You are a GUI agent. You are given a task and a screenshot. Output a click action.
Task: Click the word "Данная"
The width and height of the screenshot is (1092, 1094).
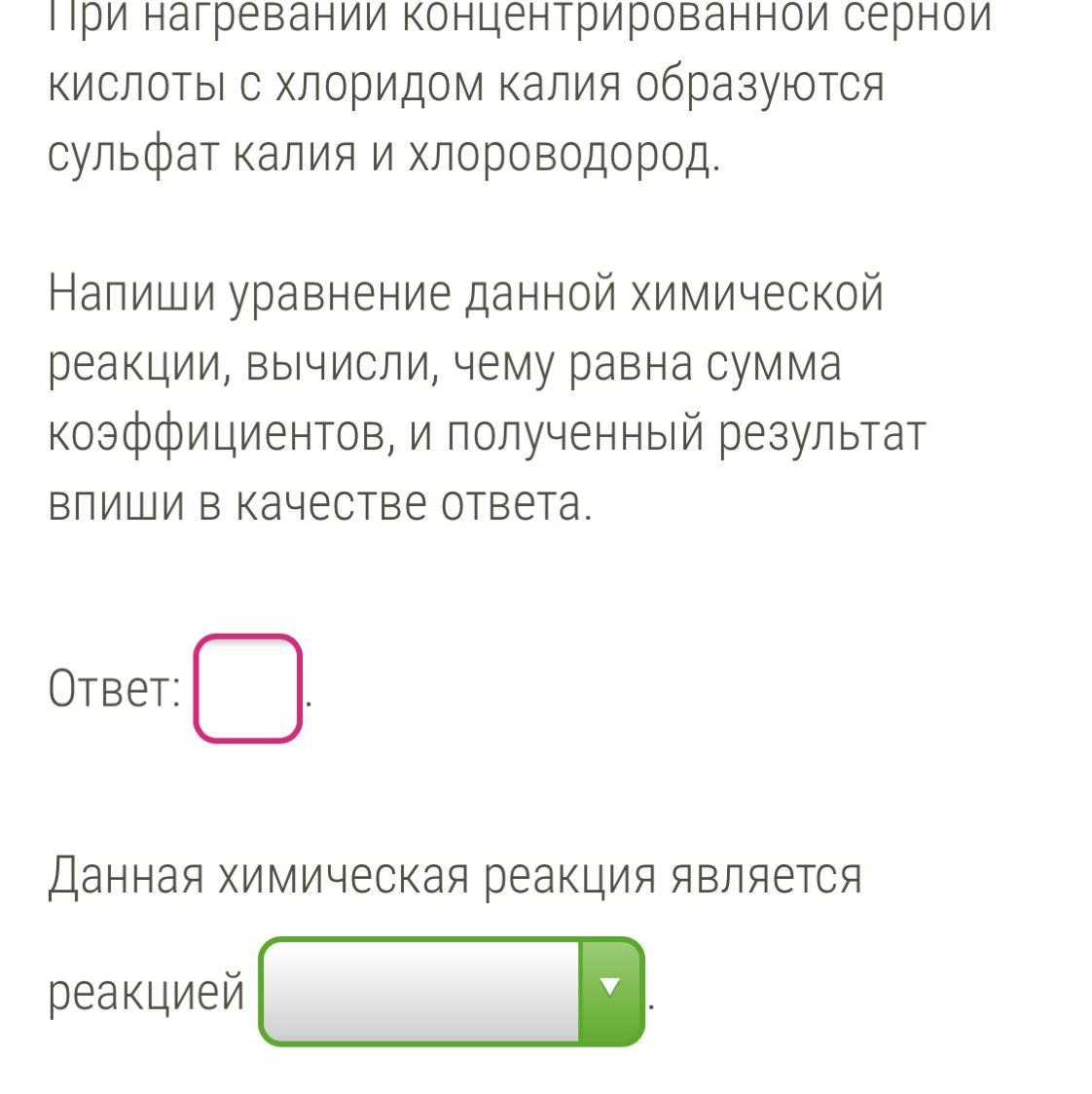click(127, 875)
